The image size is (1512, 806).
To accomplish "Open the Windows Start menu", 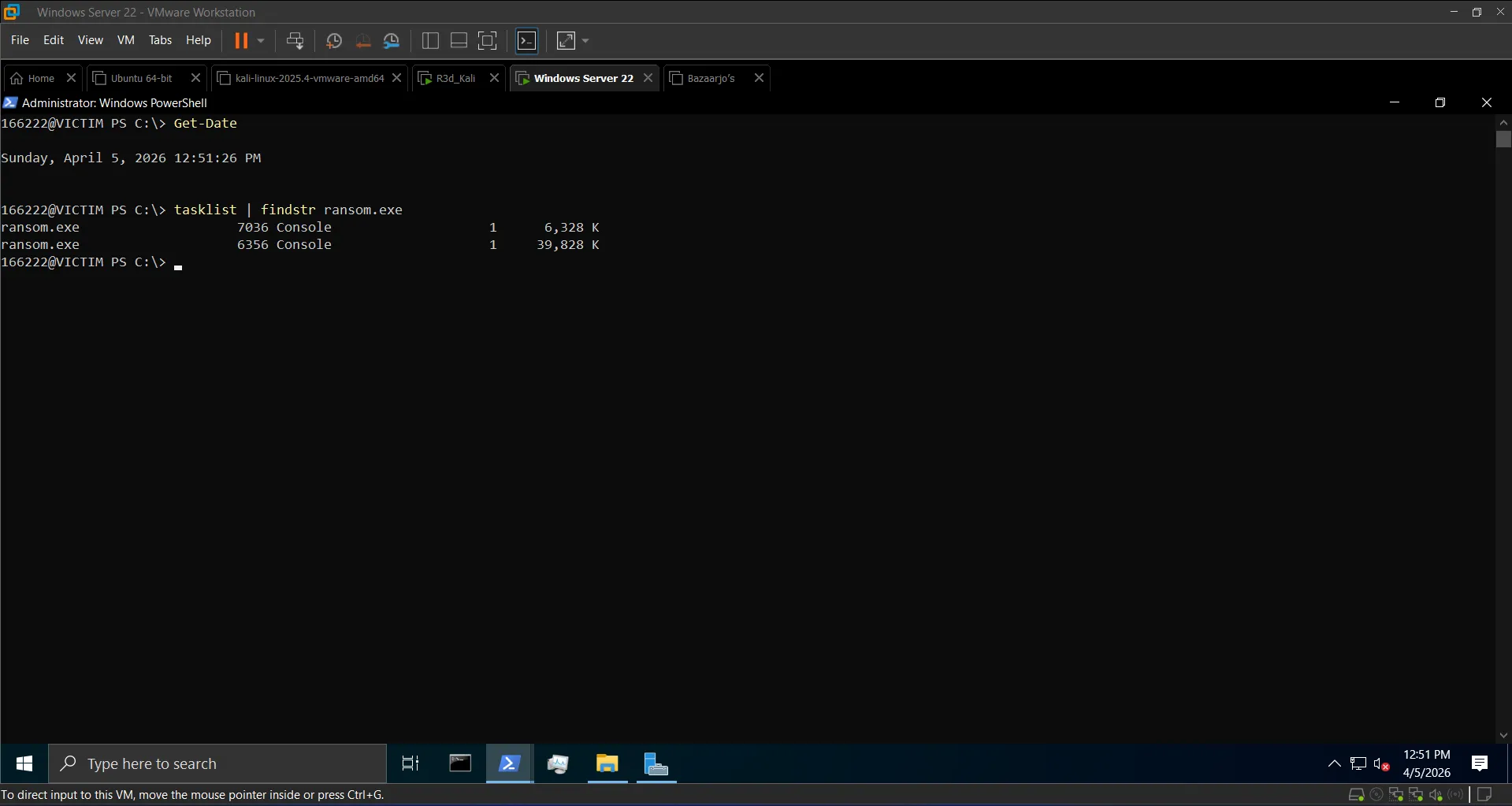I will (24, 763).
